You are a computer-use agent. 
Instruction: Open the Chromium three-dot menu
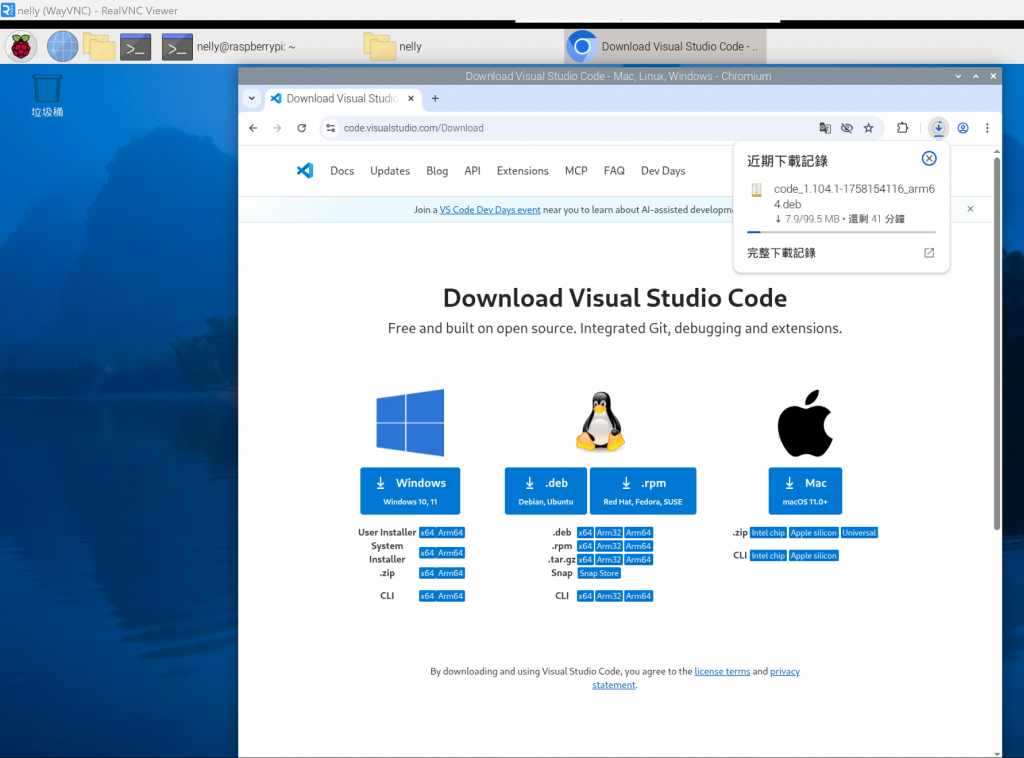coord(987,128)
